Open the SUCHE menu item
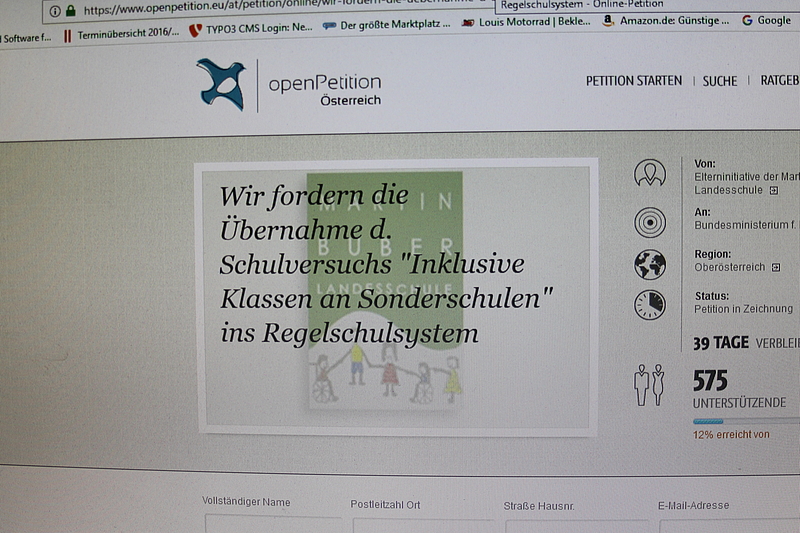 719,81
